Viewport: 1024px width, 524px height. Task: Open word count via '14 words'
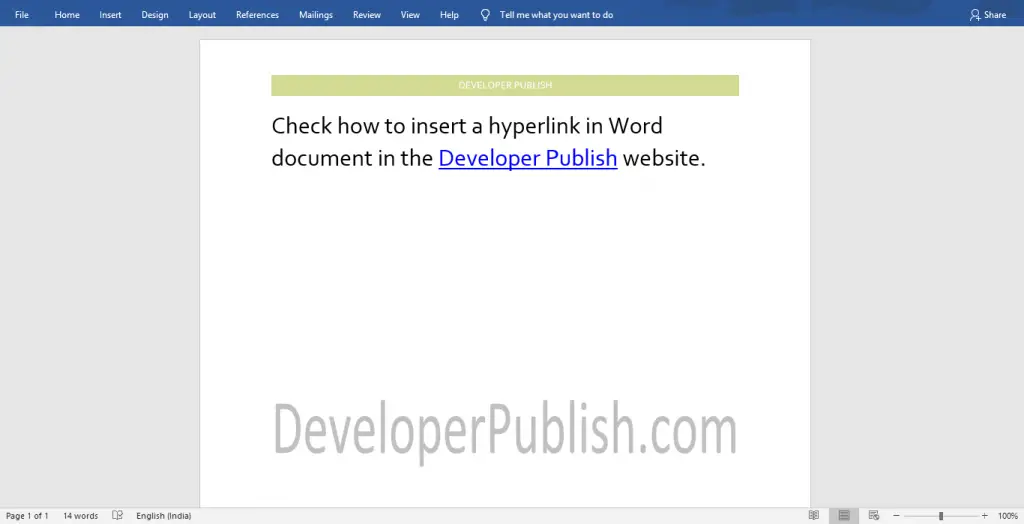80,516
